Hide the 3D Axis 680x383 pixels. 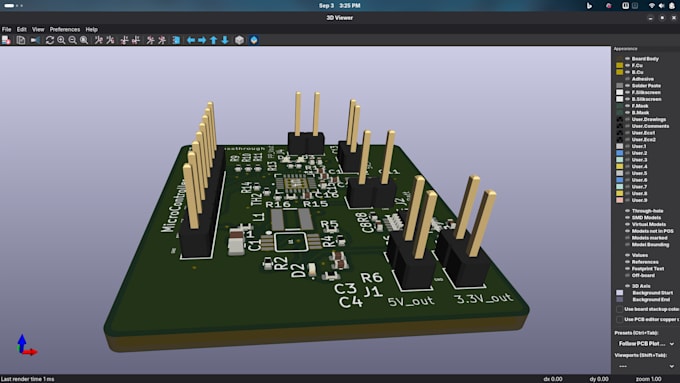[628, 286]
